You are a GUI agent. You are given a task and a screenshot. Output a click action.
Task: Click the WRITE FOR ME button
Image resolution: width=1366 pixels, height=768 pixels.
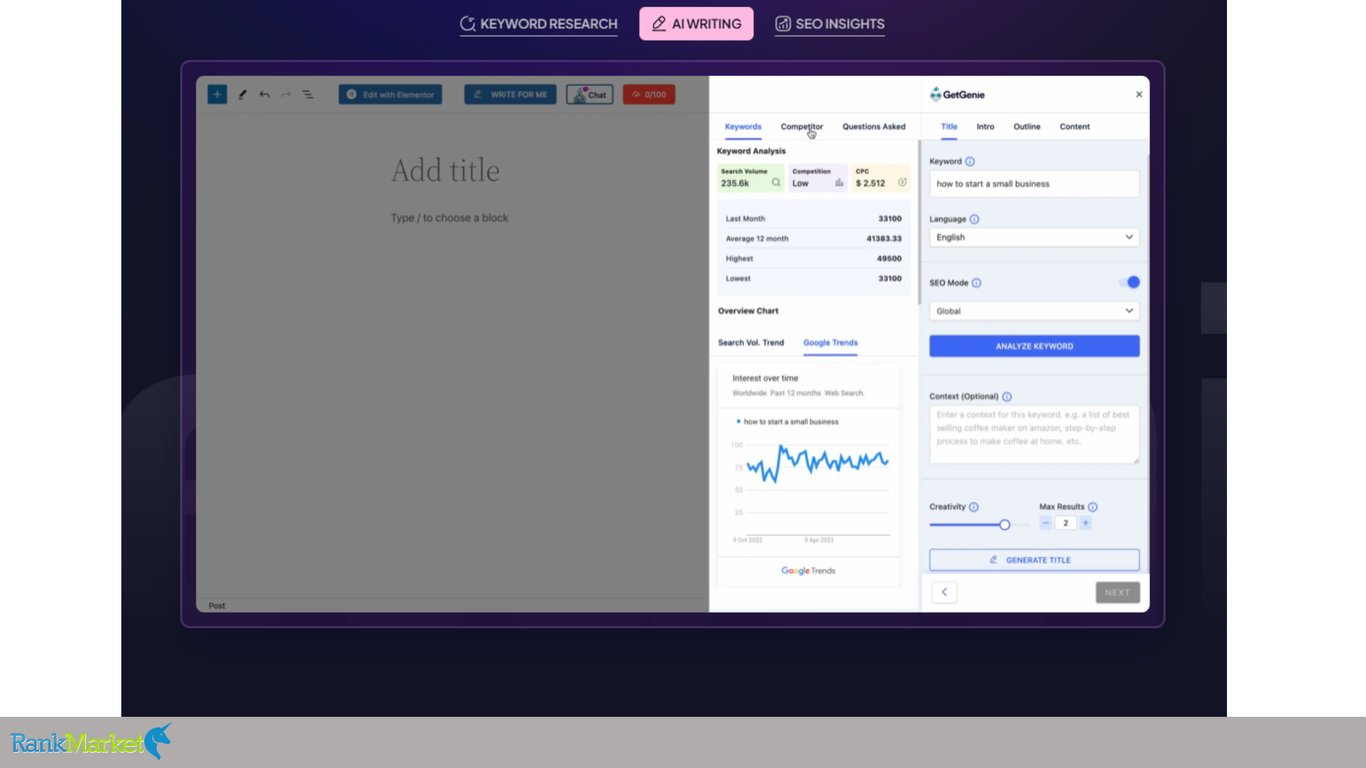pos(510,95)
